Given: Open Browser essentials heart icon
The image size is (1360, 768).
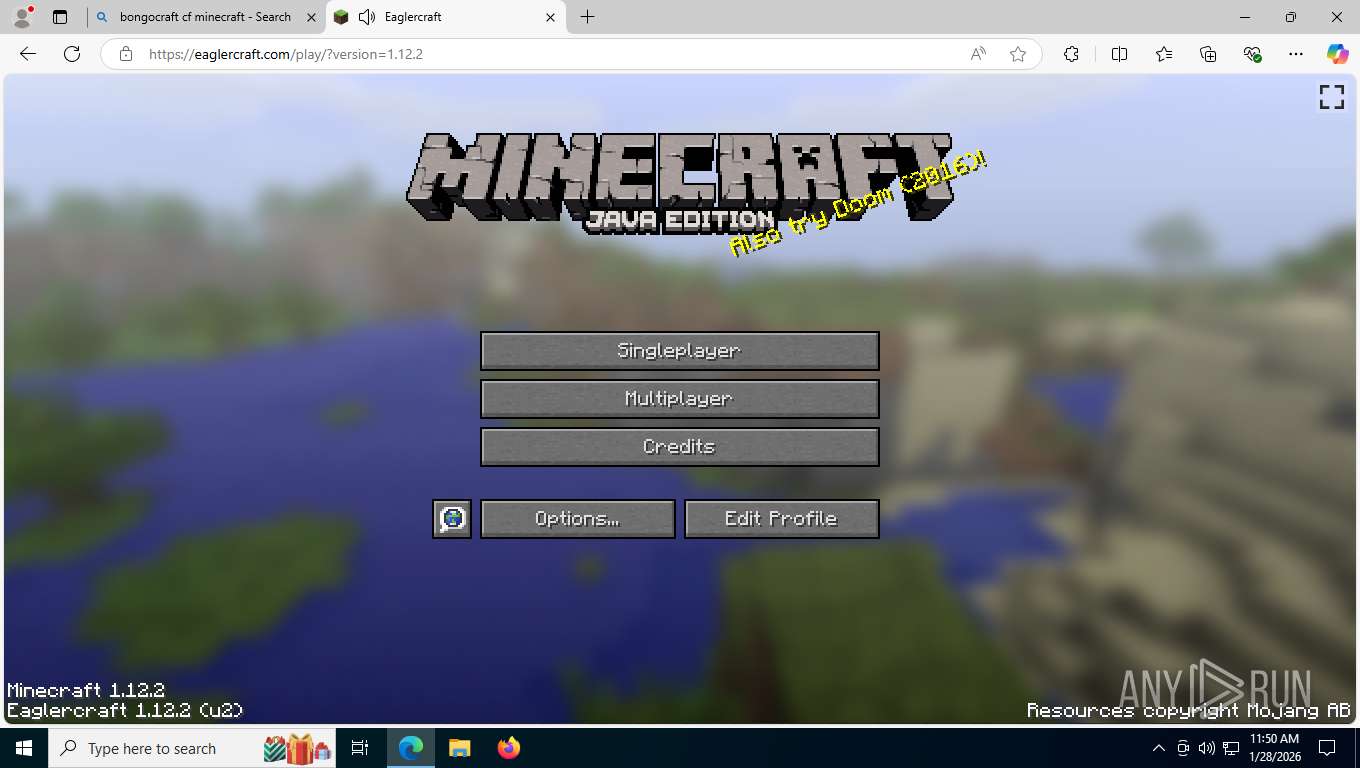Looking at the screenshot, I should 1252,54.
